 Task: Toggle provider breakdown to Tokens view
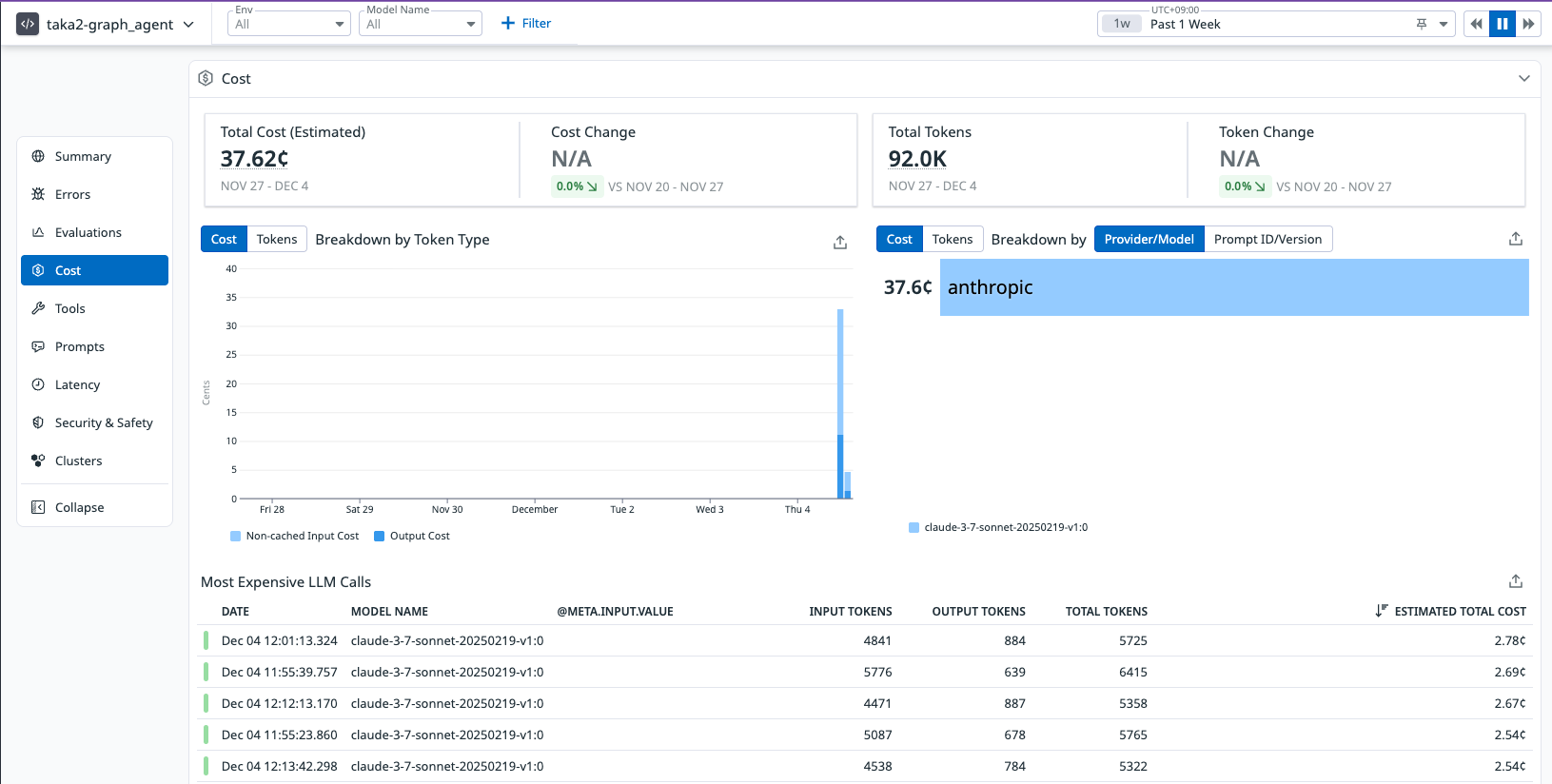952,239
